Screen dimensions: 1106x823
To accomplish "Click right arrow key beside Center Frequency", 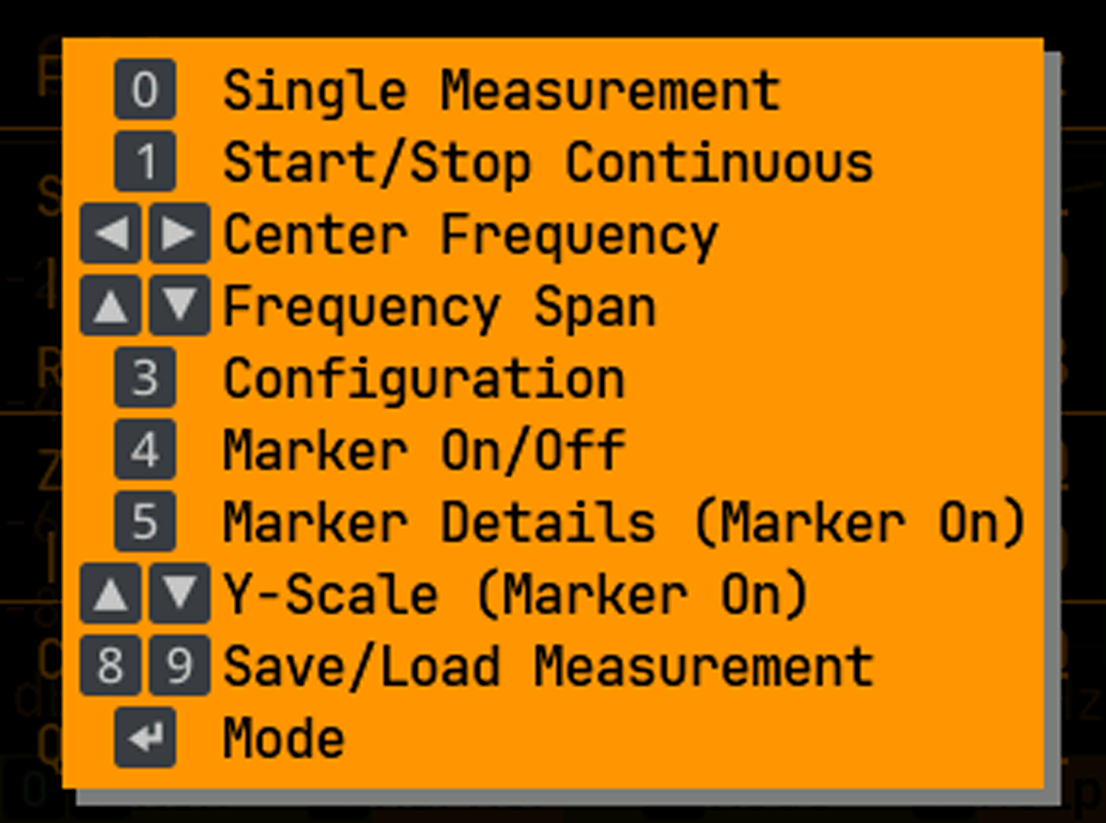I will point(179,234).
